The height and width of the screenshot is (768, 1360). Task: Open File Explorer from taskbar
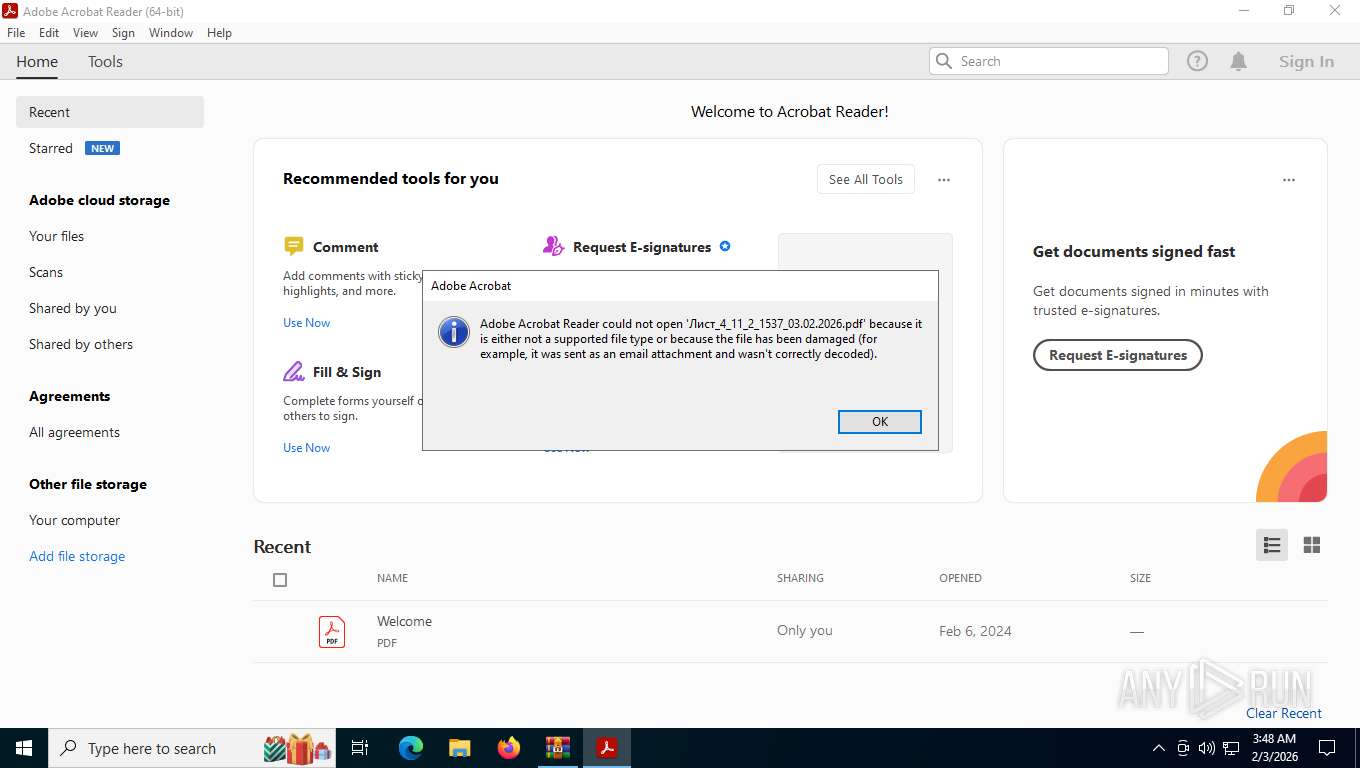pos(459,748)
